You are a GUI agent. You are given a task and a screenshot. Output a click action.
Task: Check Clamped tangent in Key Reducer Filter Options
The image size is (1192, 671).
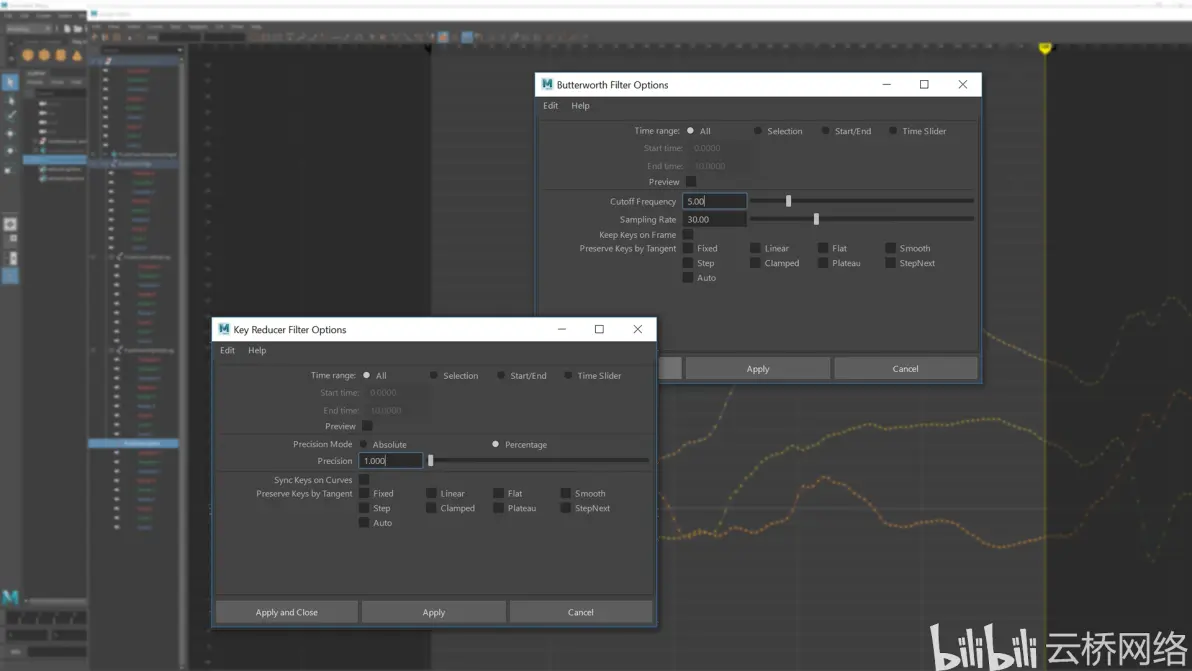431,508
